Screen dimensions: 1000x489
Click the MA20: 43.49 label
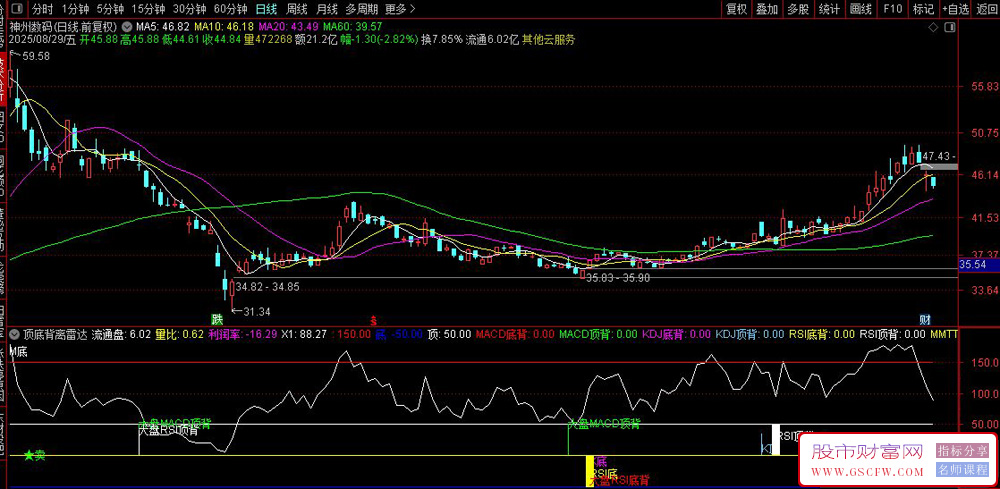(289, 27)
